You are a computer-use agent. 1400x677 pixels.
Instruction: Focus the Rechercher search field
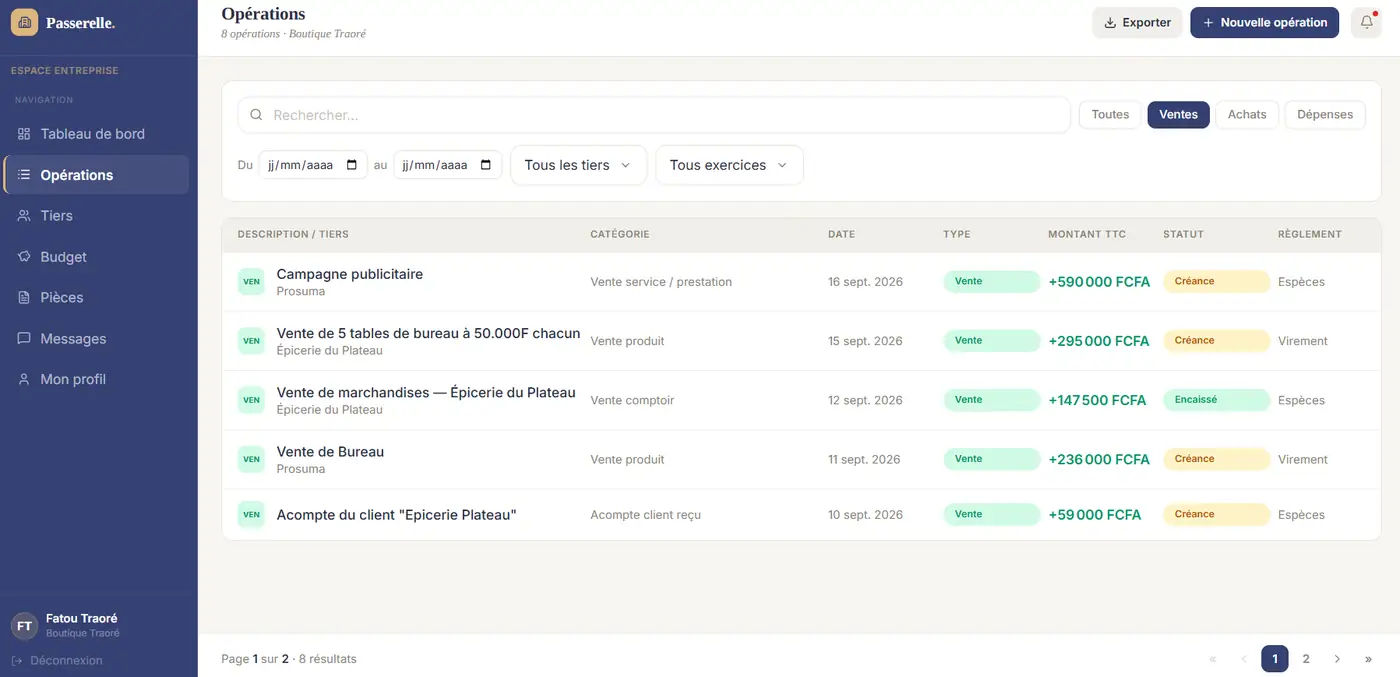point(654,115)
